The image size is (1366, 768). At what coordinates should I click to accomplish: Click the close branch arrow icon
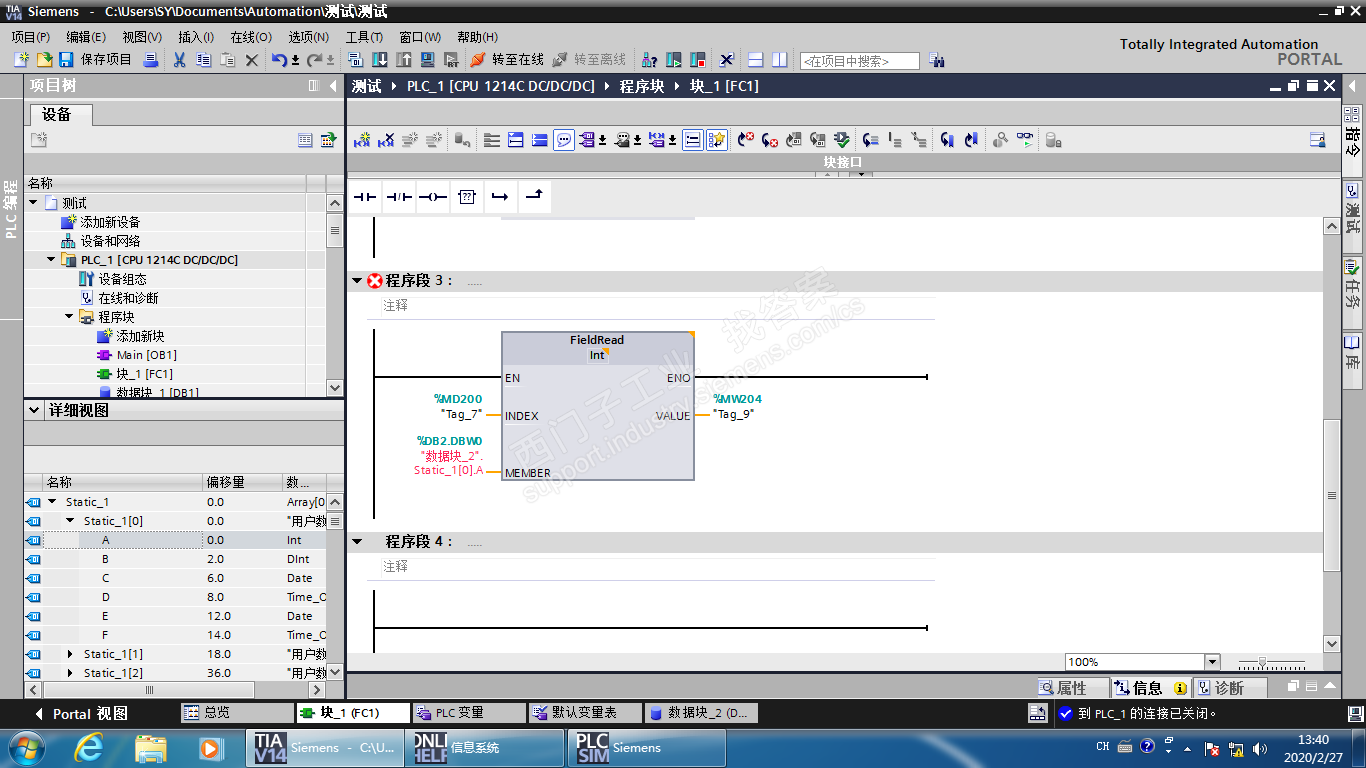coord(534,197)
